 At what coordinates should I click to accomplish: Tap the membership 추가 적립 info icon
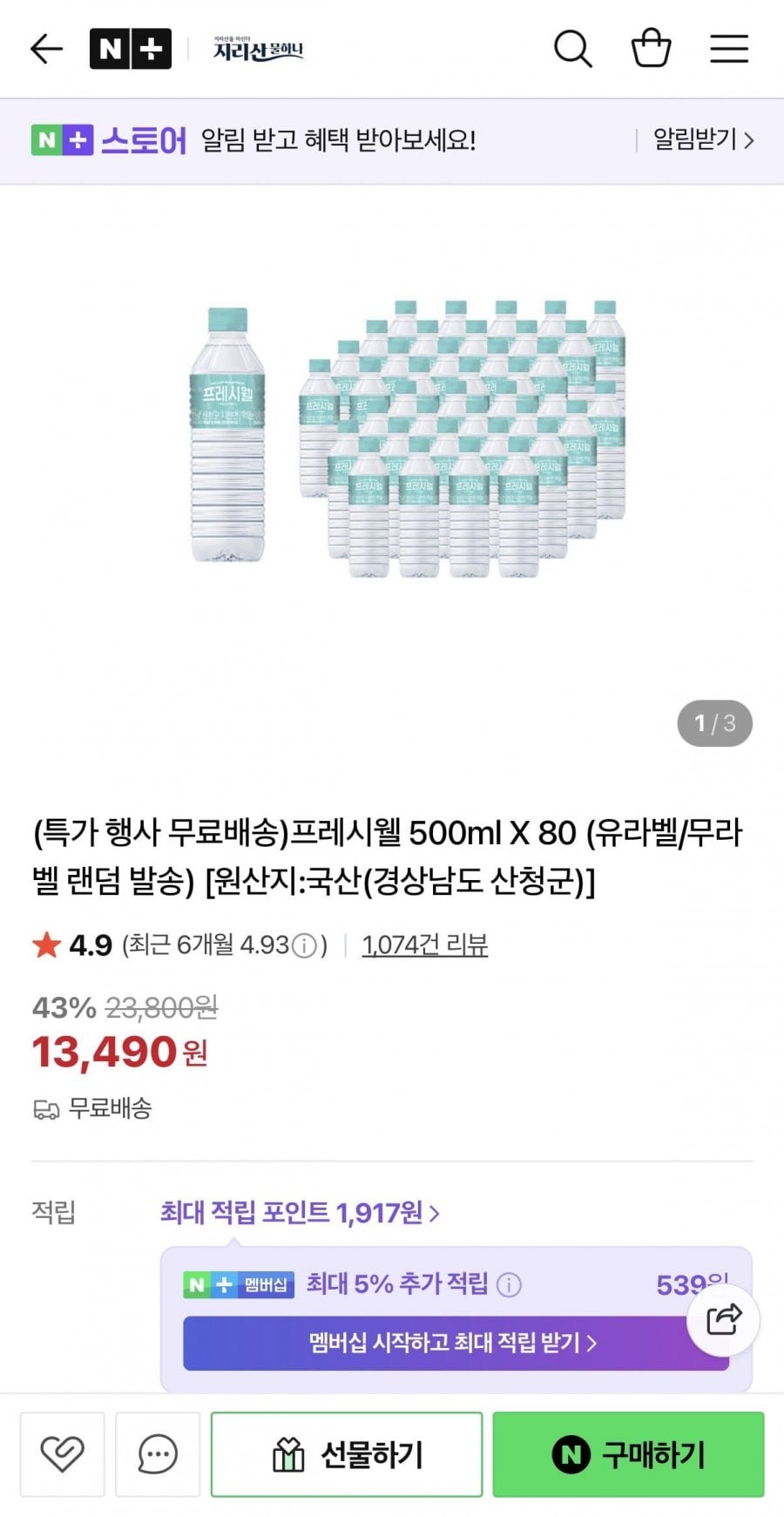[509, 1284]
